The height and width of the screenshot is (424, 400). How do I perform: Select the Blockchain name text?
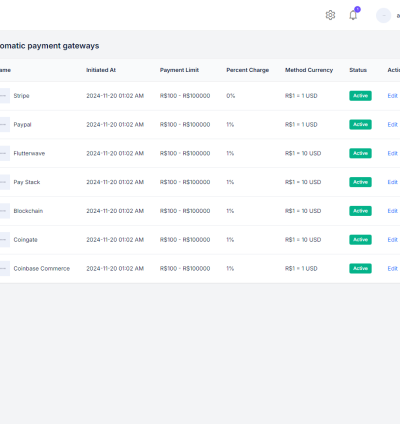(x=28, y=211)
